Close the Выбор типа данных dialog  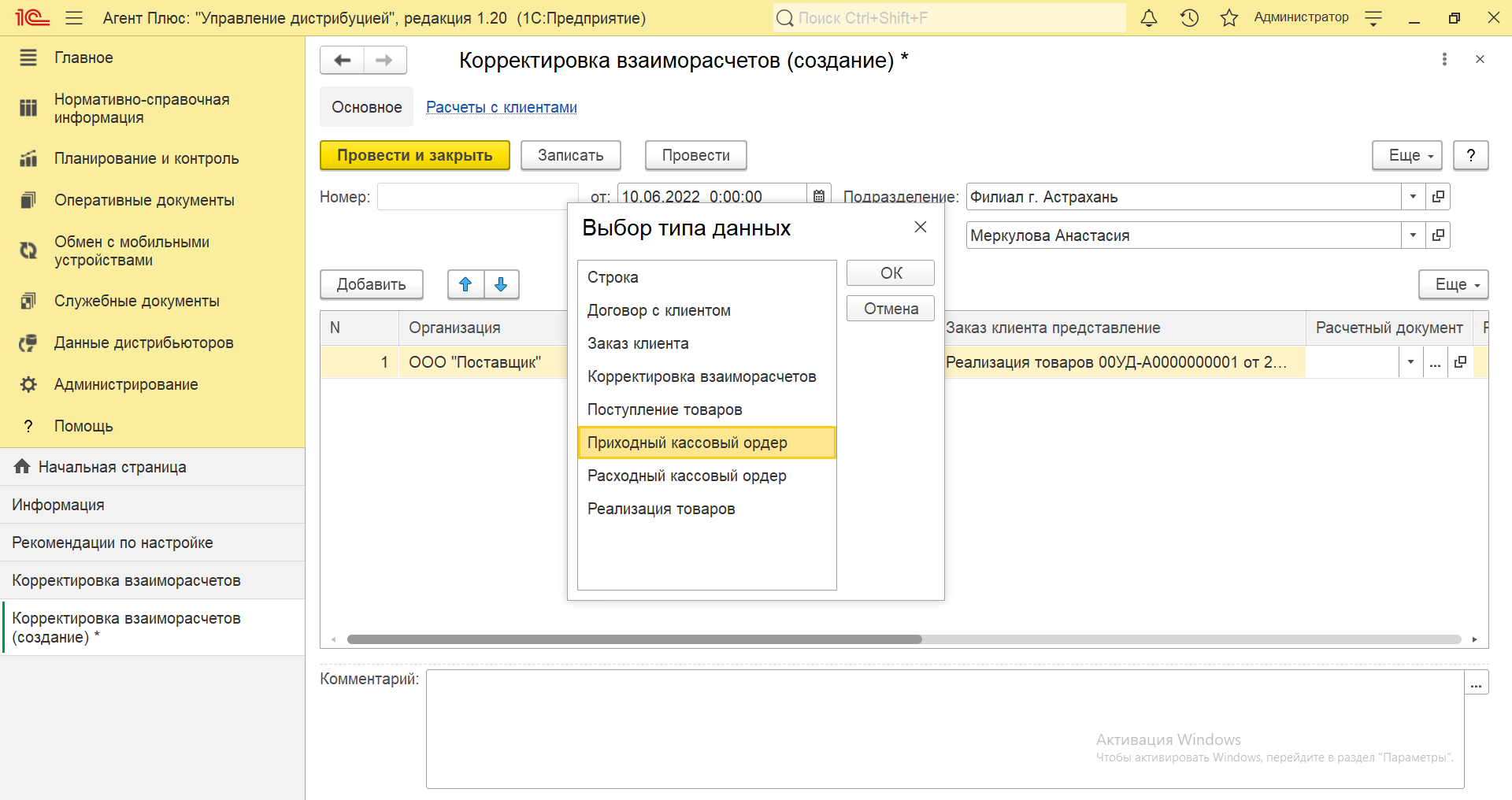(x=920, y=227)
